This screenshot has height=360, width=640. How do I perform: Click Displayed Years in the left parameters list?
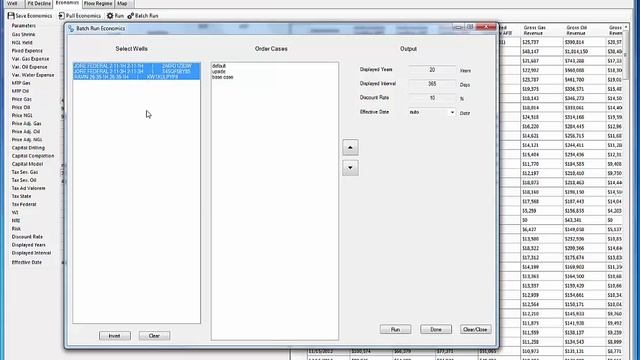29,245
